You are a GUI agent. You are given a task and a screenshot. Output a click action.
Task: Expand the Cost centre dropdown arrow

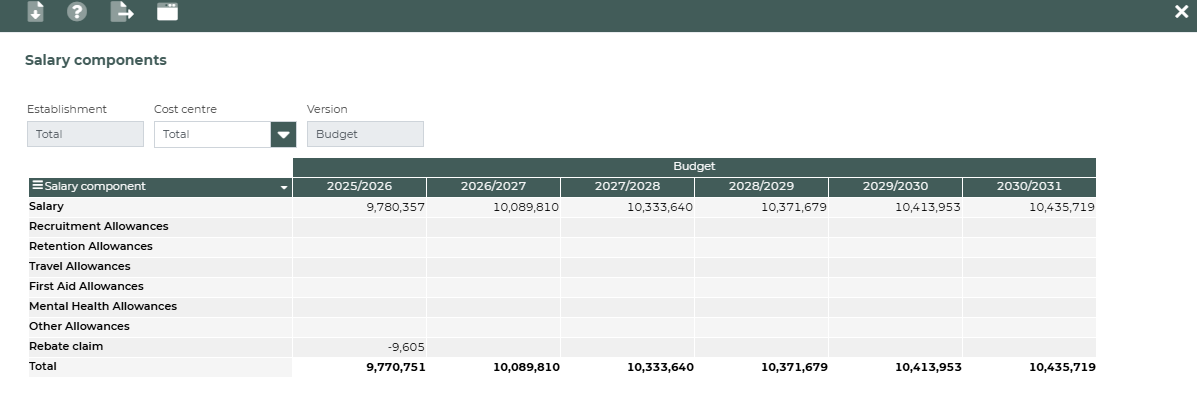284,134
